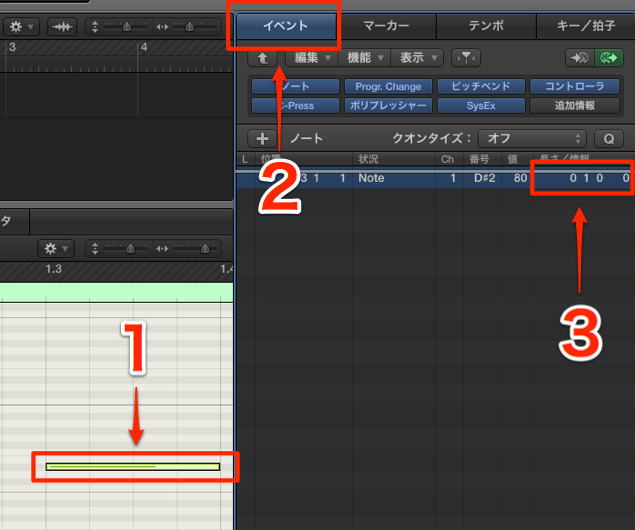Viewport: 635px width, 530px height.
Task: Toggle the 追加情報 filter button
Action: coord(574,106)
